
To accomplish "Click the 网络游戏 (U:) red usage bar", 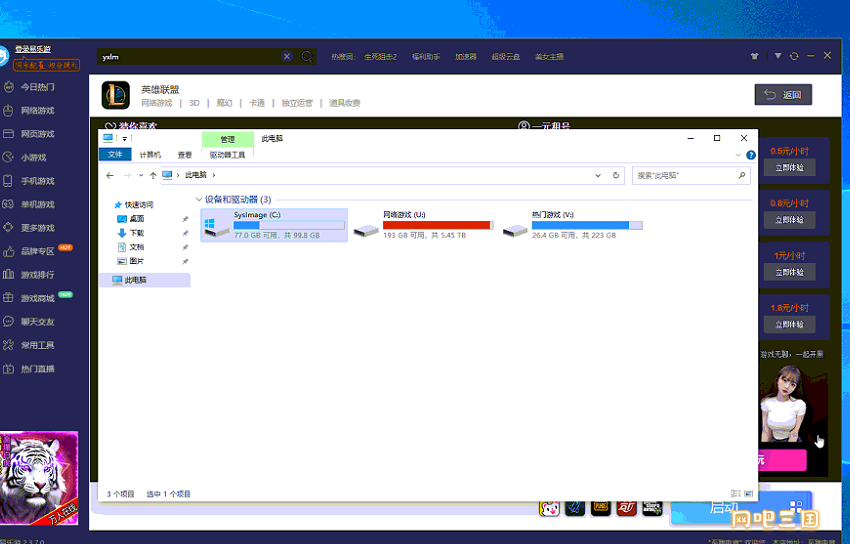I will coord(438,225).
